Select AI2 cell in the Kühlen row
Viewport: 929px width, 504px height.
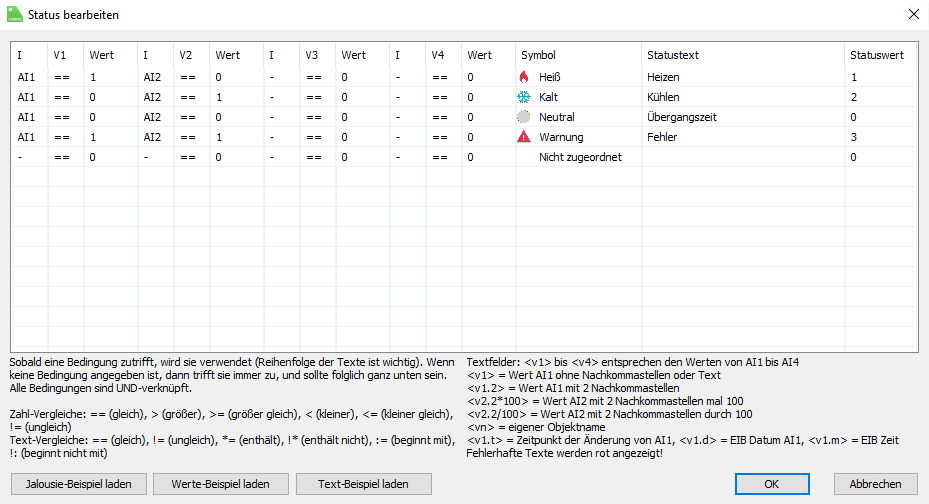pos(152,97)
